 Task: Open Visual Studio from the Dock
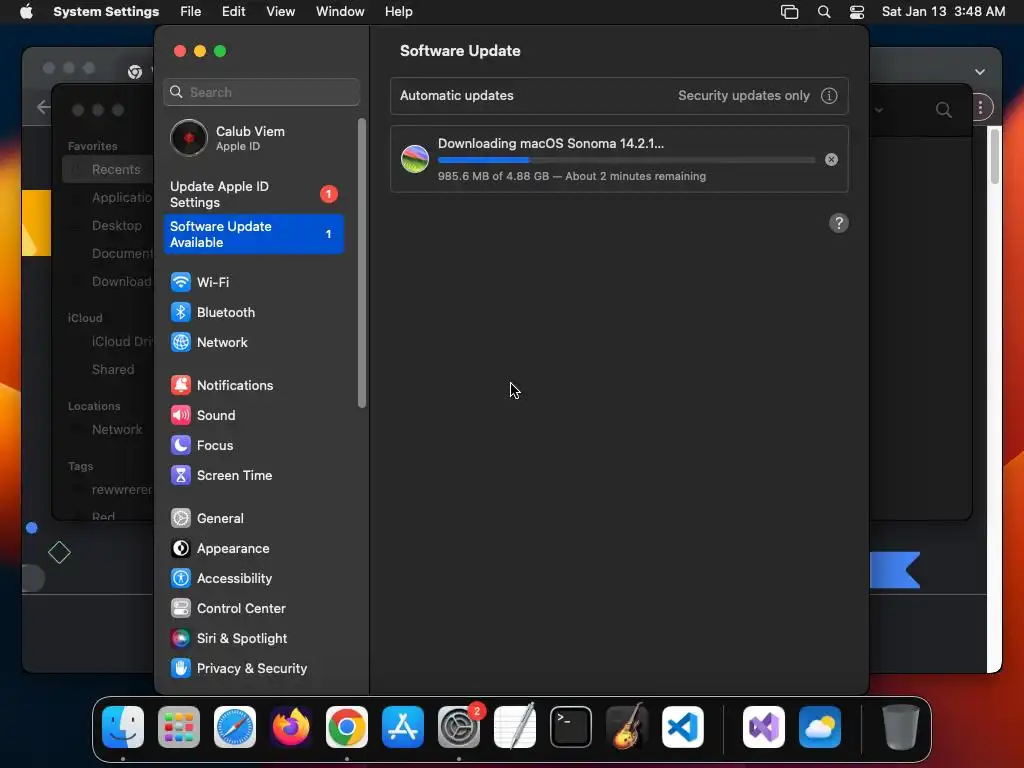(764, 727)
